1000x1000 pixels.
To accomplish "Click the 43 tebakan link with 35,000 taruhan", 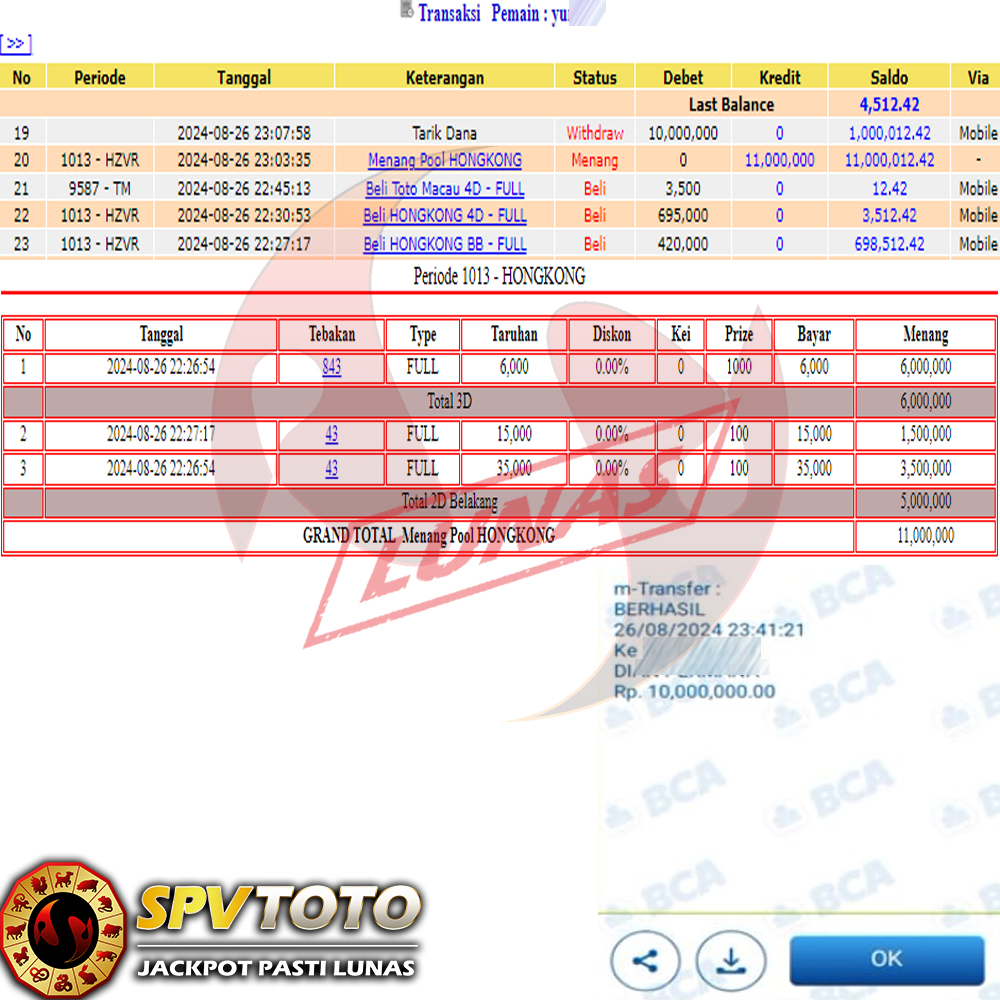I will (331, 468).
